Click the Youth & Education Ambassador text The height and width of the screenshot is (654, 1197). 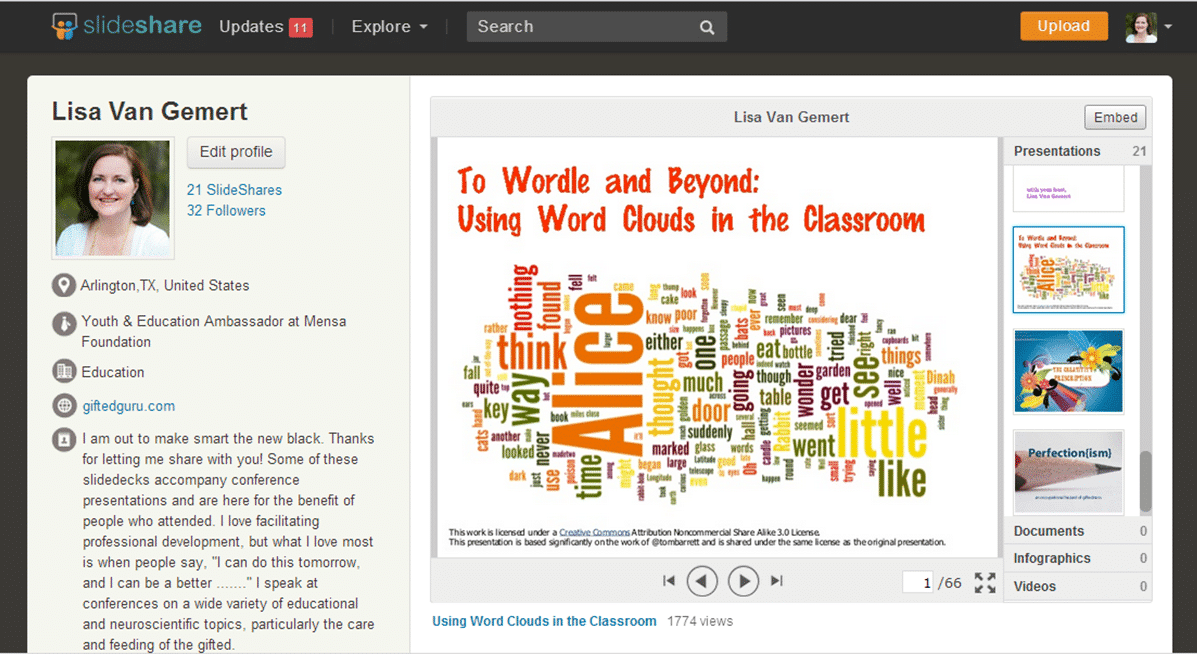[214, 331]
